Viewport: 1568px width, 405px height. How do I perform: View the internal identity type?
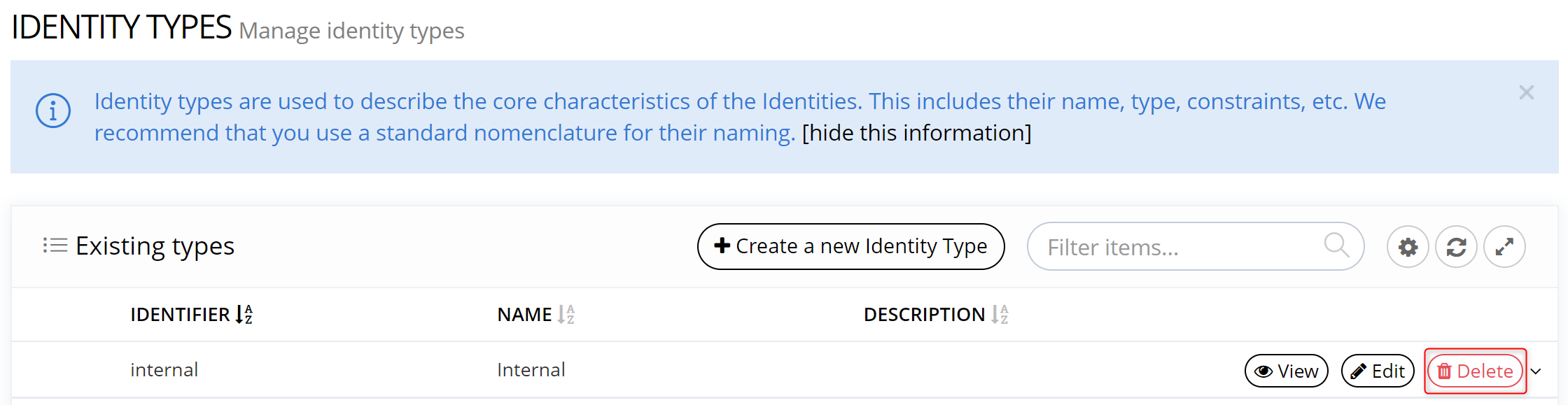click(x=1286, y=371)
